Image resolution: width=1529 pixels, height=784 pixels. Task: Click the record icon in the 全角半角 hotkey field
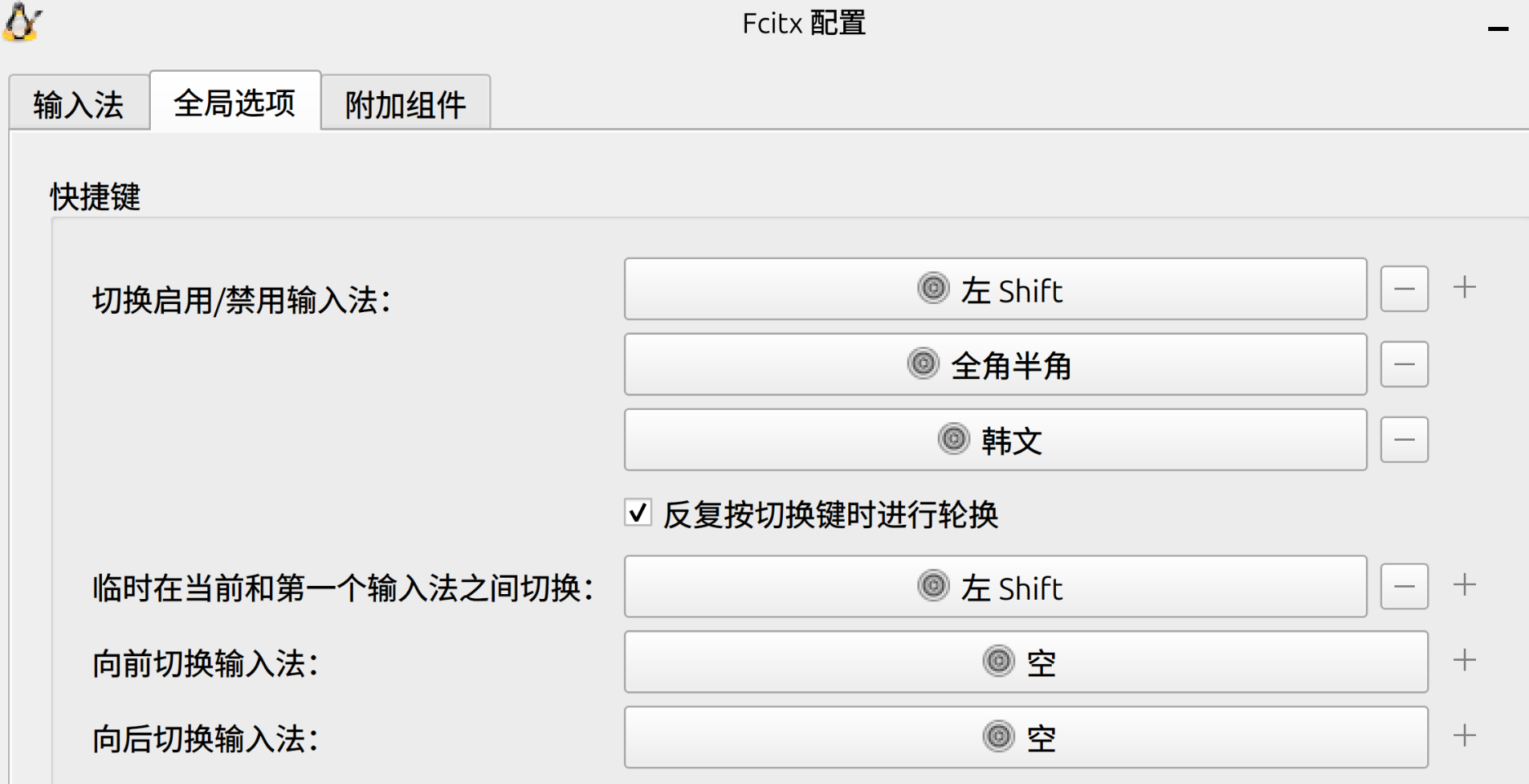point(922,364)
